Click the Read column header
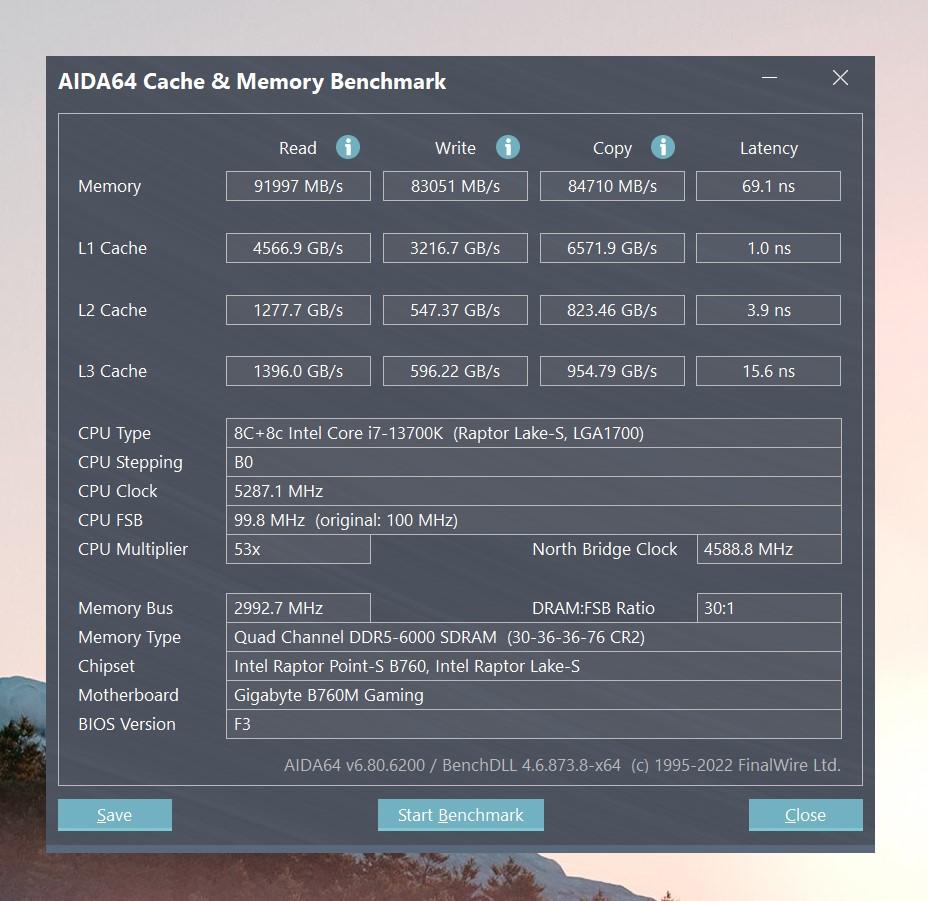 298,148
